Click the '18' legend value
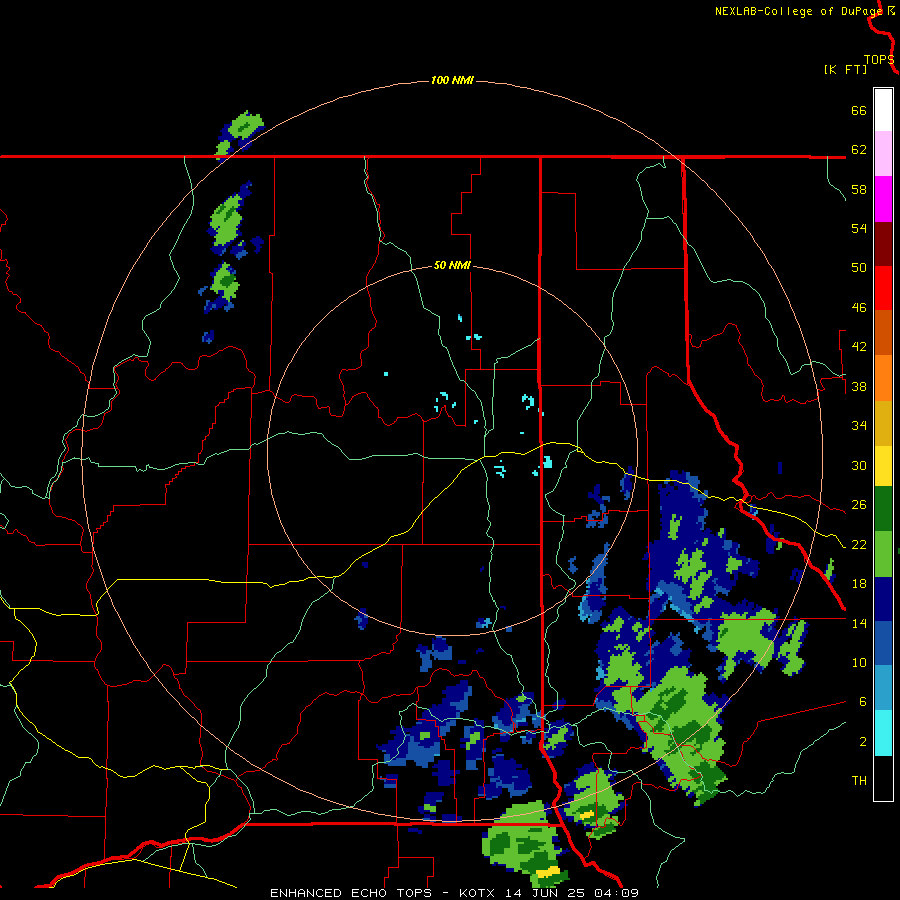This screenshot has width=900, height=900. 859,584
